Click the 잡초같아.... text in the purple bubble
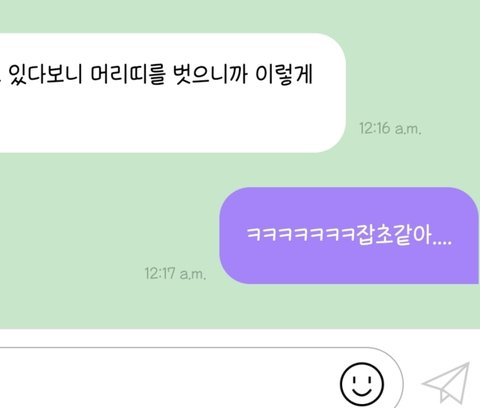The image size is (480, 408). pyautogui.click(x=404, y=235)
